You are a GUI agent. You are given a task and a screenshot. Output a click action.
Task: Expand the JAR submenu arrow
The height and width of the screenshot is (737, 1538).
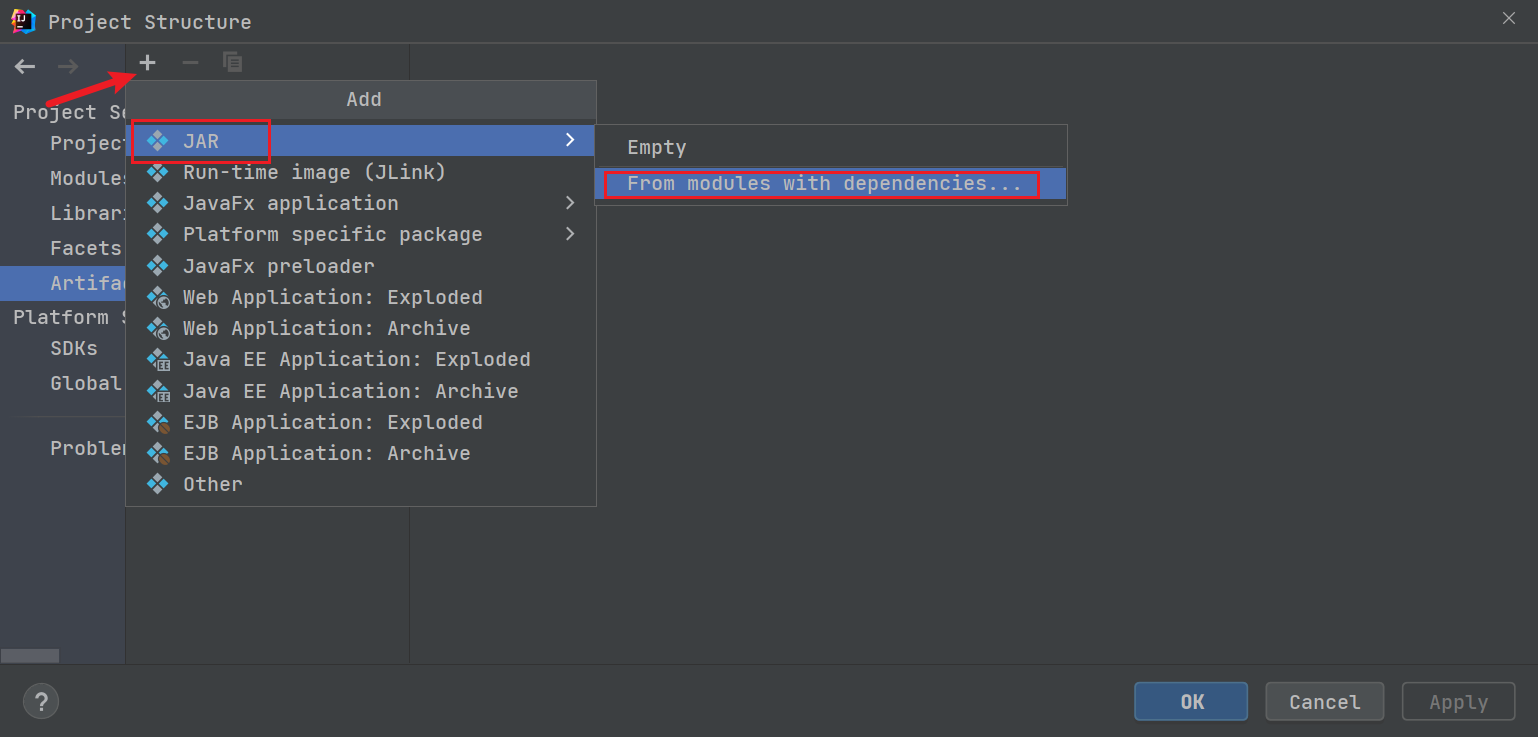[570, 140]
